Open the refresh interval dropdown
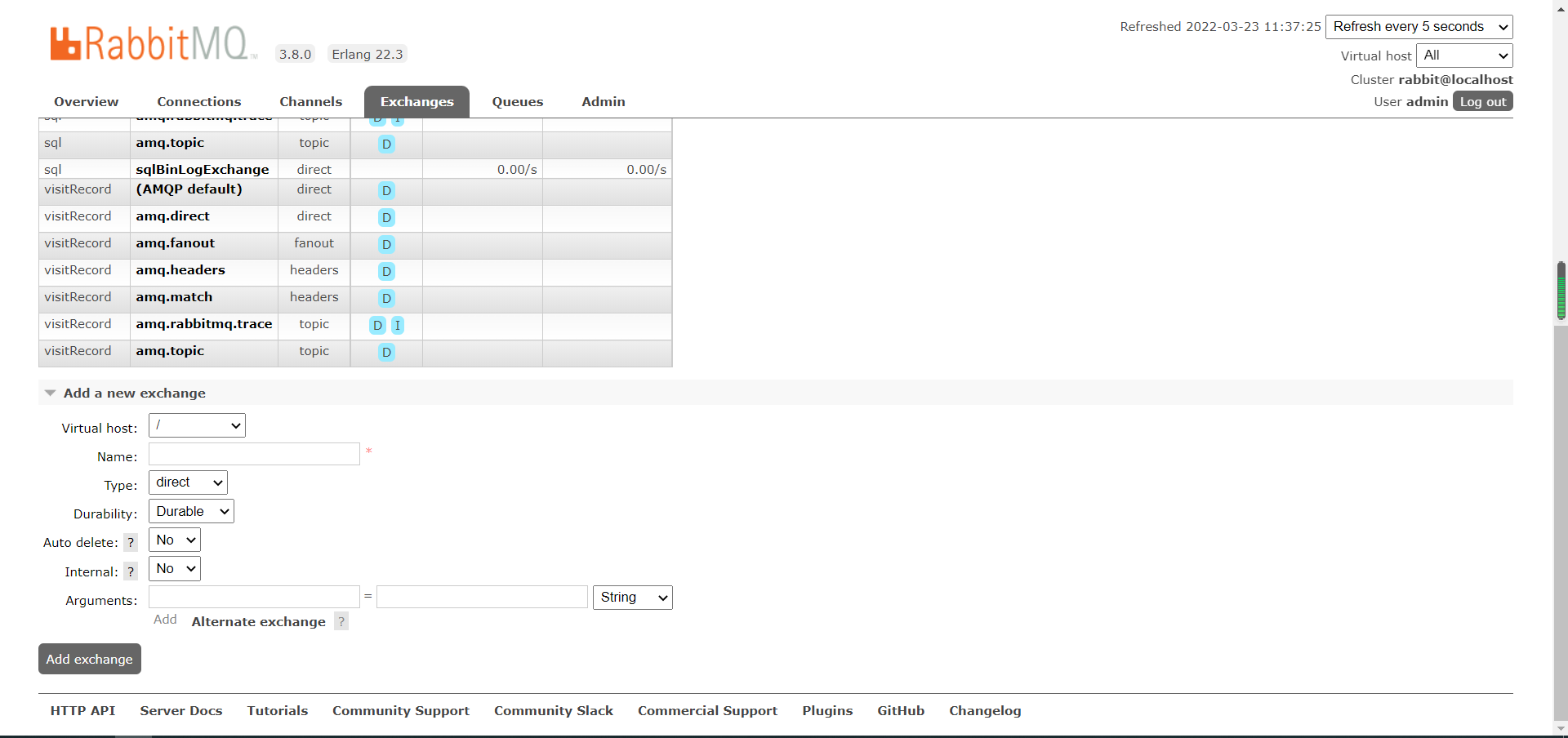The width and height of the screenshot is (1568, 738). tap(1419, 27)
